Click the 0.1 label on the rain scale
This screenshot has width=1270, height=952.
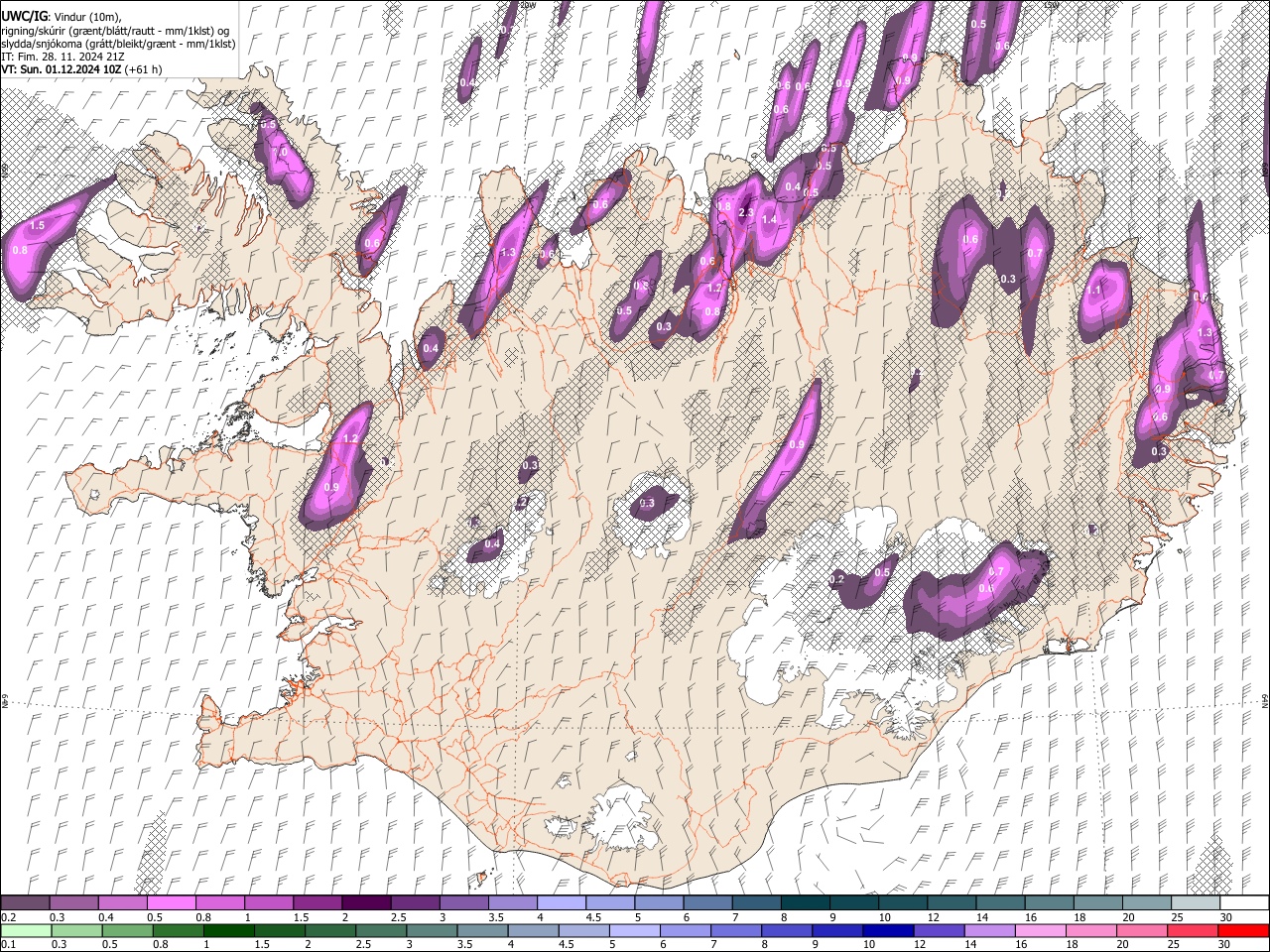[8, 944]
